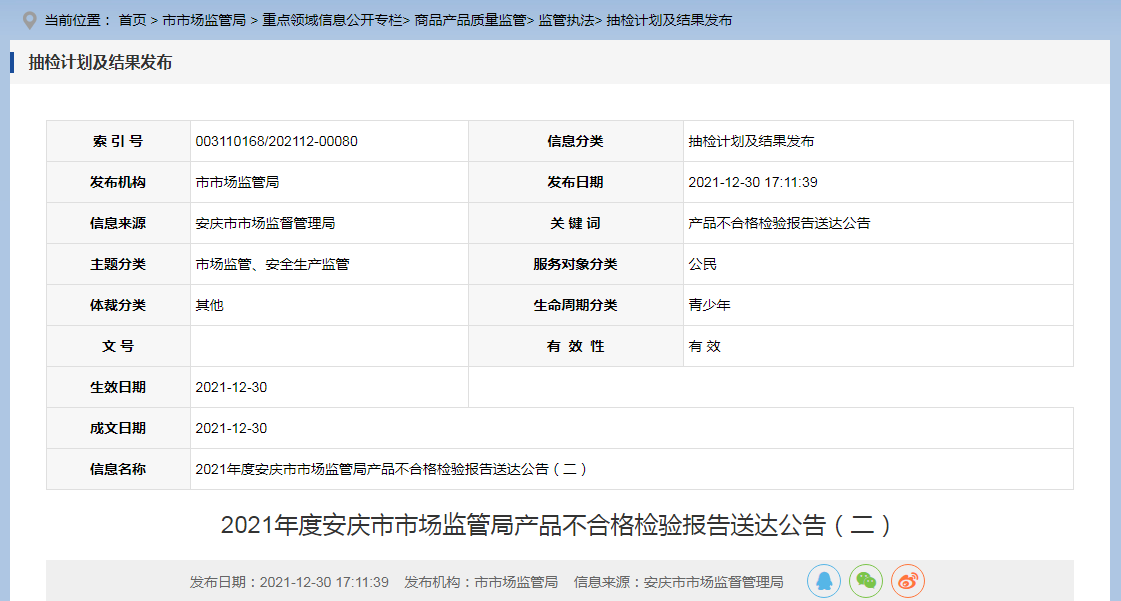Click the 抽检计划及结果发布 section heading

pyautogui.click(x=100, y=62)
